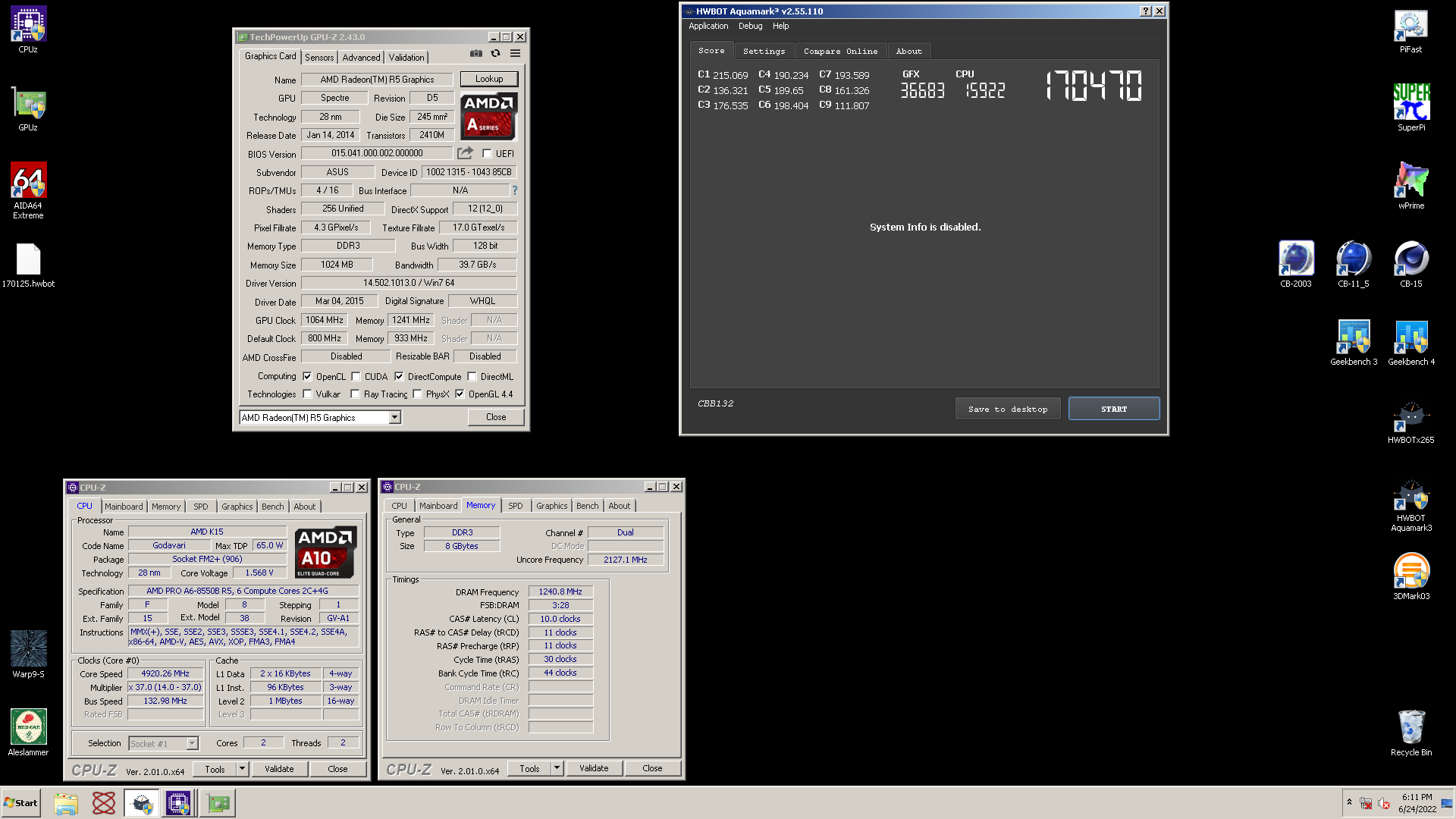
Task: Open the CB-15 desktop shortcut
Action: click(x=1410, y=264)
